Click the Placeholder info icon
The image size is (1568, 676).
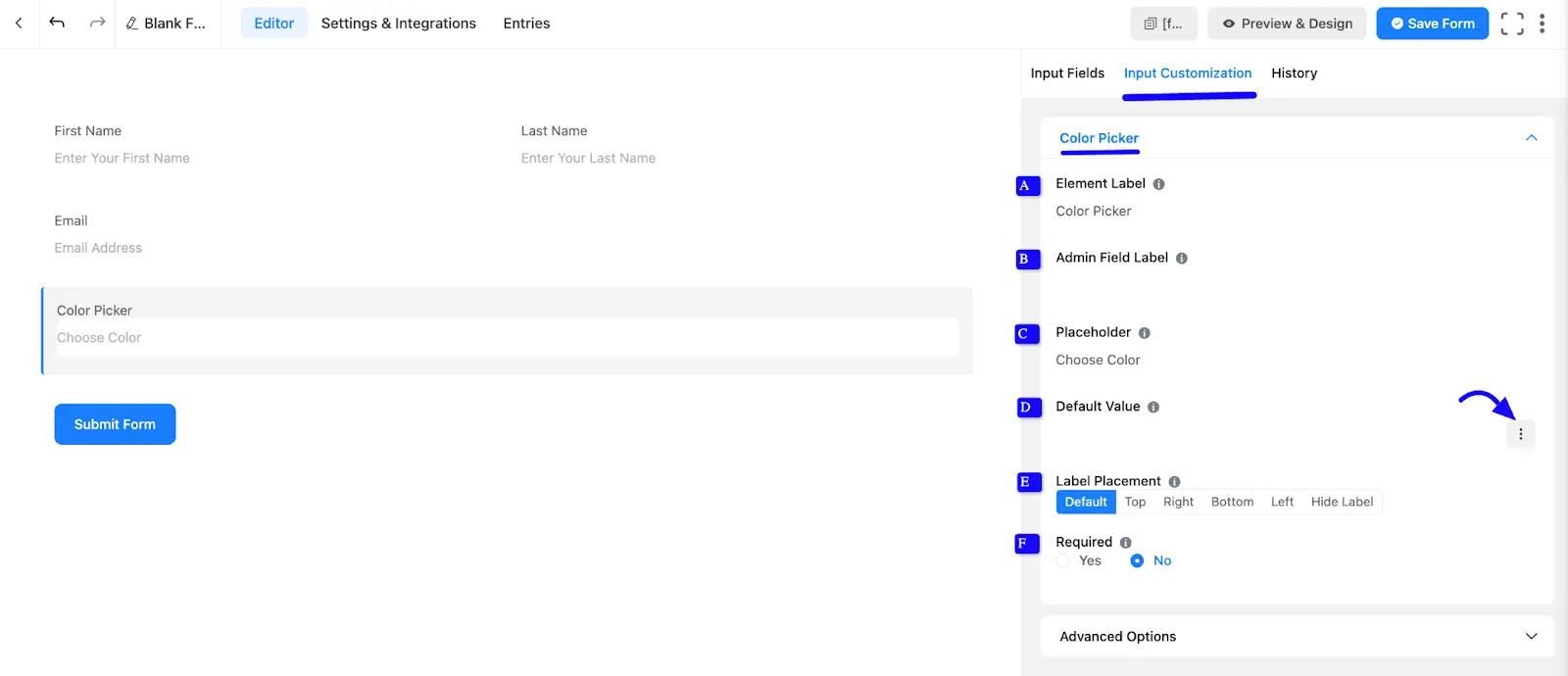[x=1145, y=333]
